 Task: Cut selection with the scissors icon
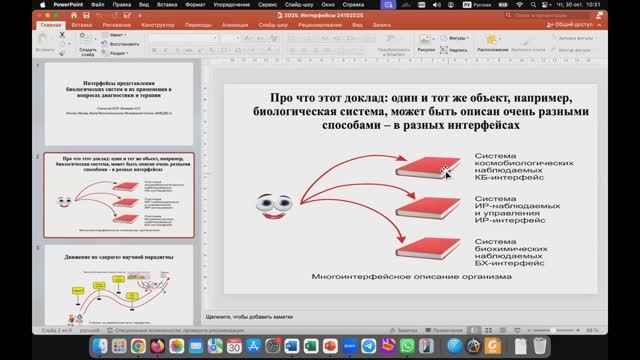[x=62, y=35]
